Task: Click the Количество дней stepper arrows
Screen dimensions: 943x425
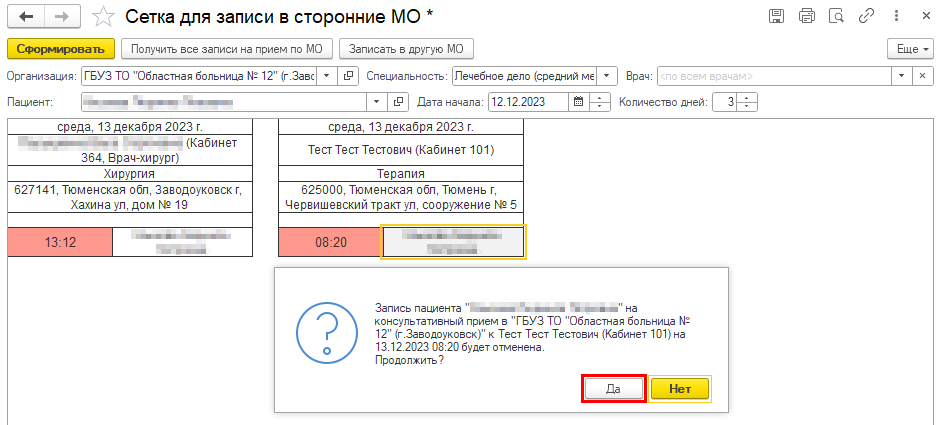Action: pos(749,102)
